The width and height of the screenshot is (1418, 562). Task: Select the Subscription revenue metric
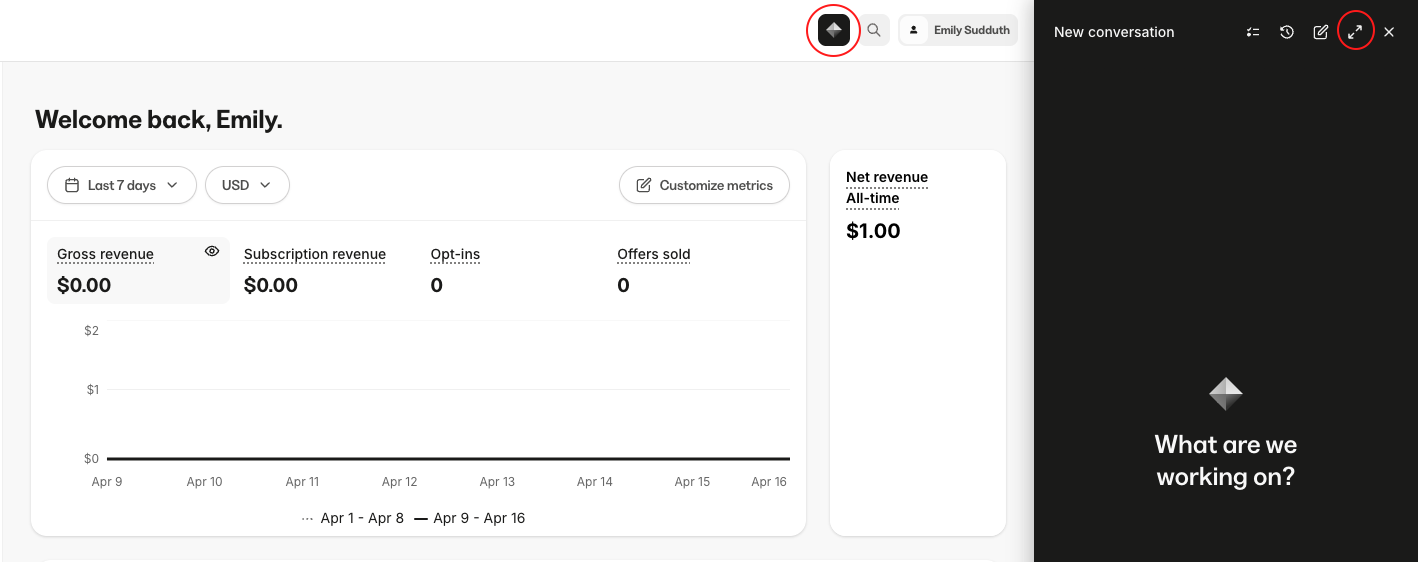tap(315, 254)
